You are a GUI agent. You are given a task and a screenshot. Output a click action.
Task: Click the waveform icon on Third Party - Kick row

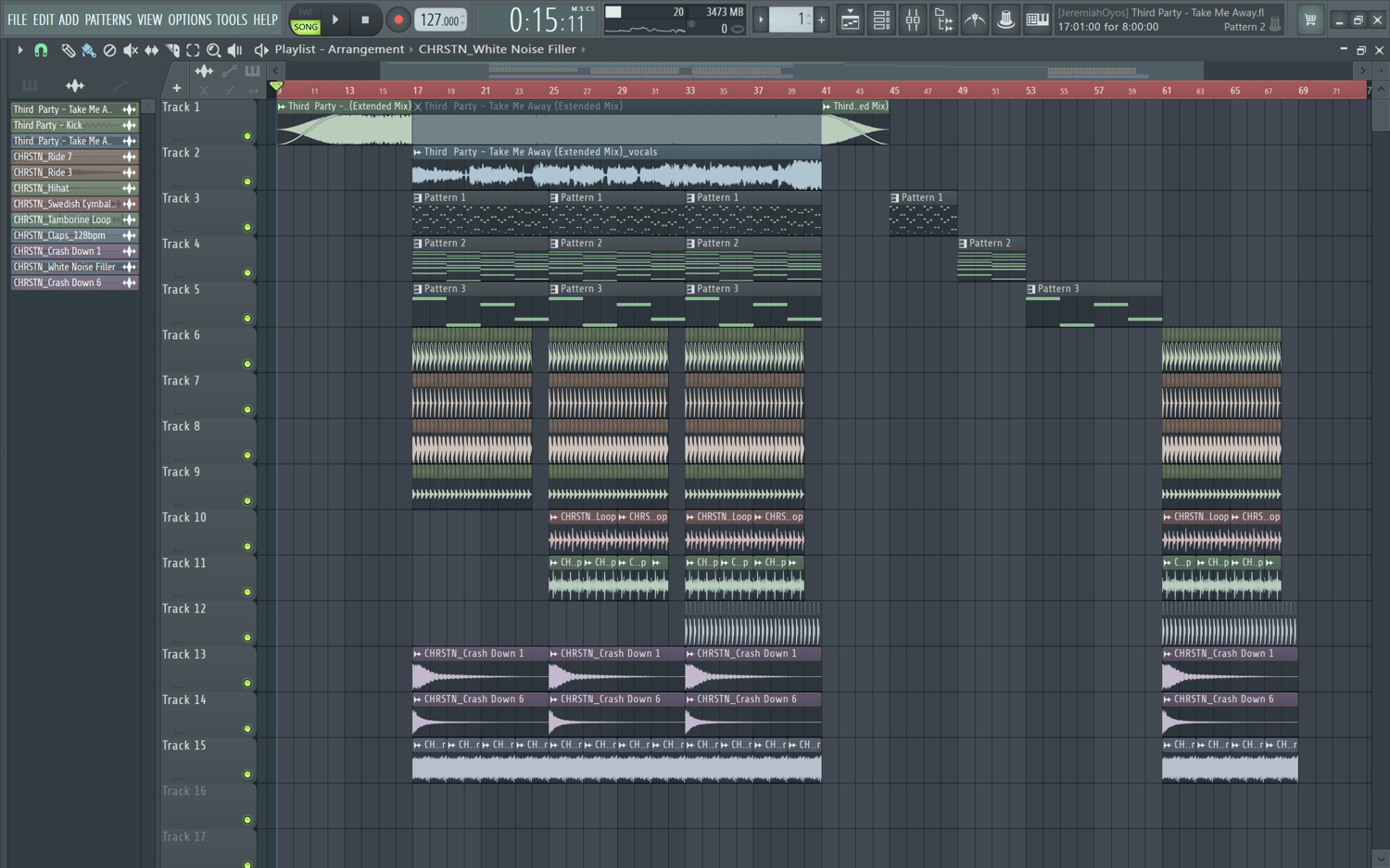[129, 125]
